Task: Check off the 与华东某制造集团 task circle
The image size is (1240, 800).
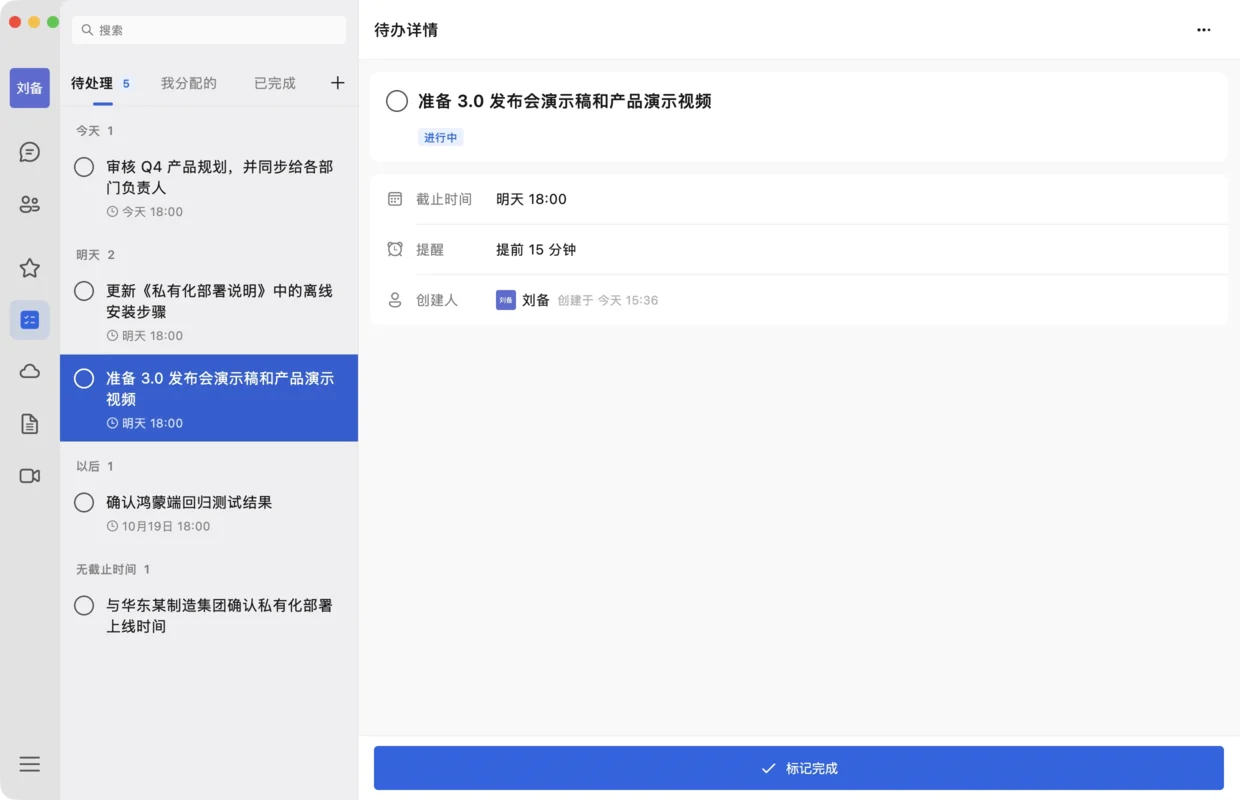Action: click(84, 605)
